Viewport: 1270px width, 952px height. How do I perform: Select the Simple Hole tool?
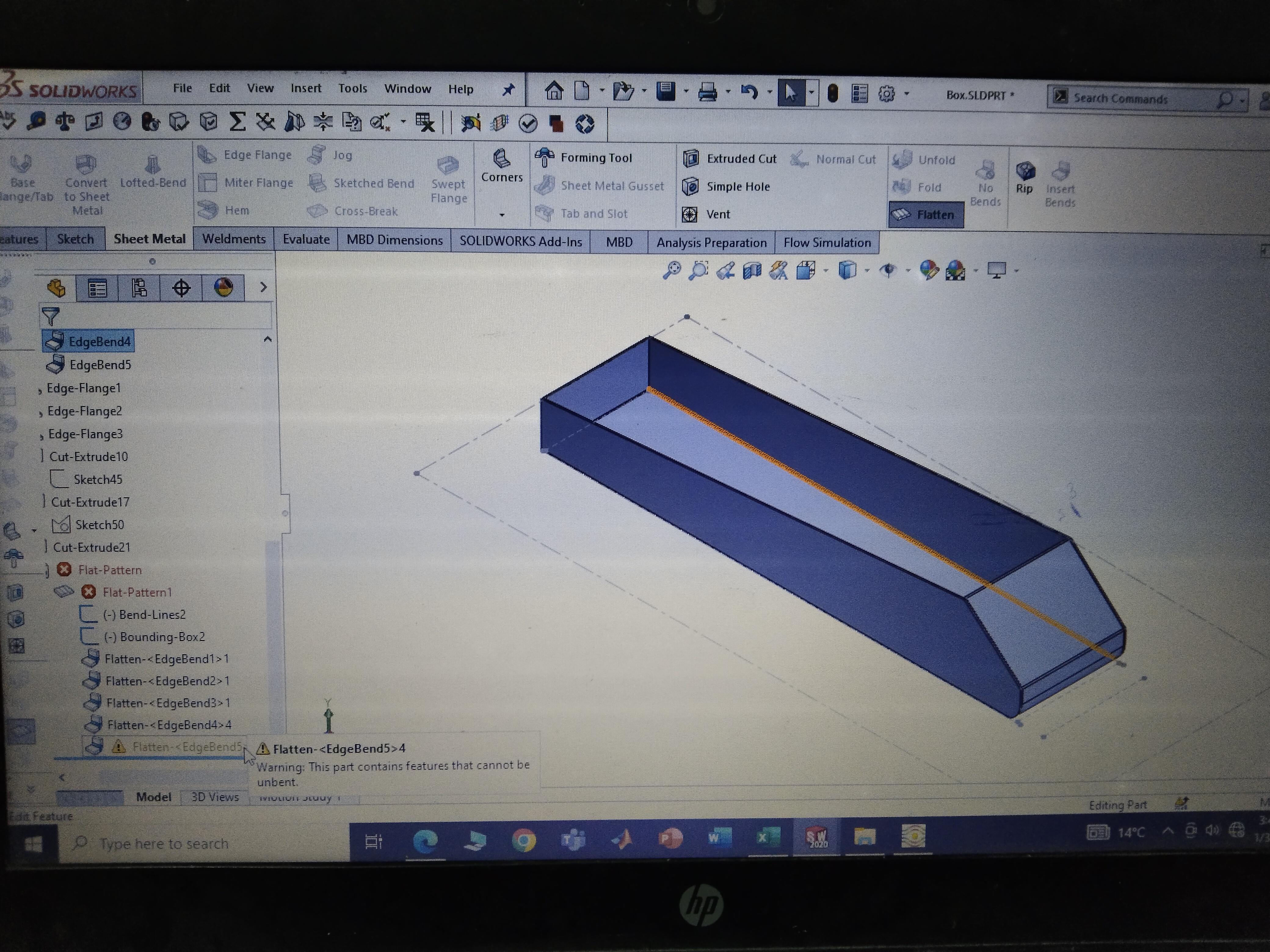[726, 186]
